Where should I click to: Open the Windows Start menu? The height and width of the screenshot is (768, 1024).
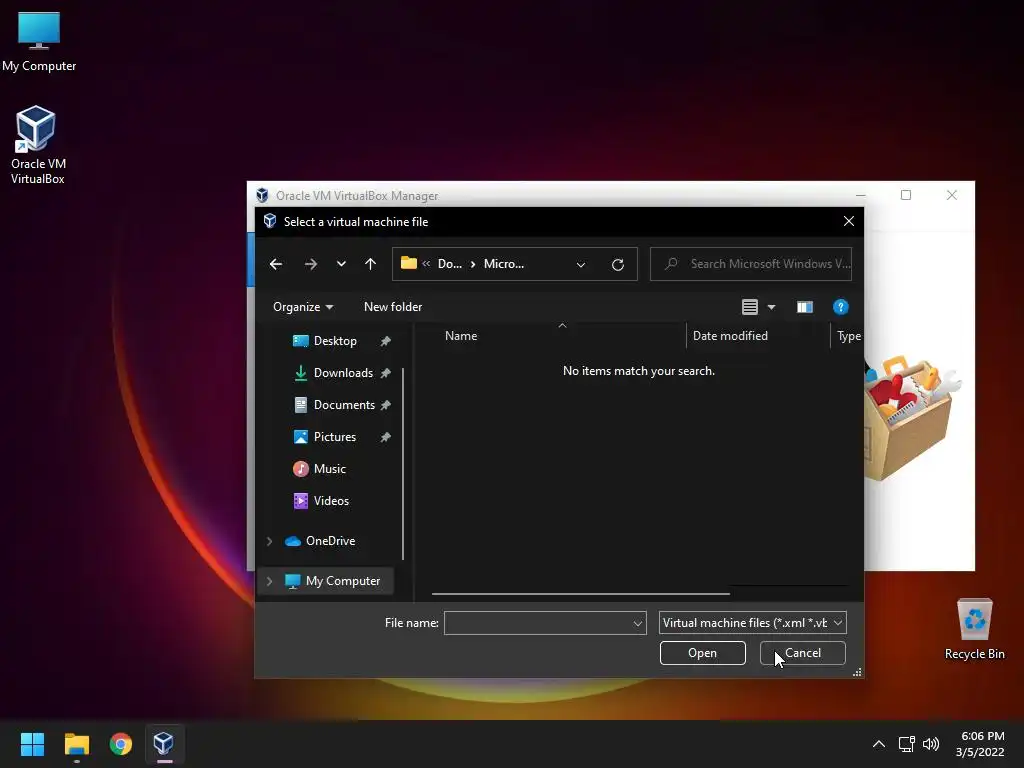(x=32, y=744)
